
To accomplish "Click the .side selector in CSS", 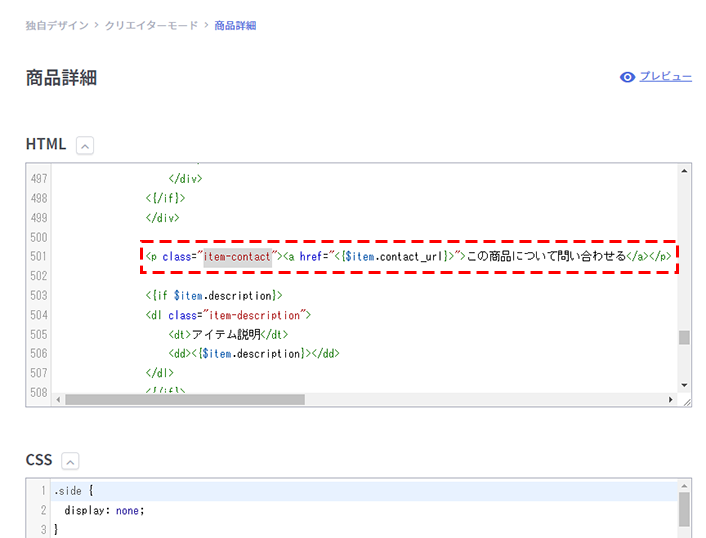I will (68, 491).
